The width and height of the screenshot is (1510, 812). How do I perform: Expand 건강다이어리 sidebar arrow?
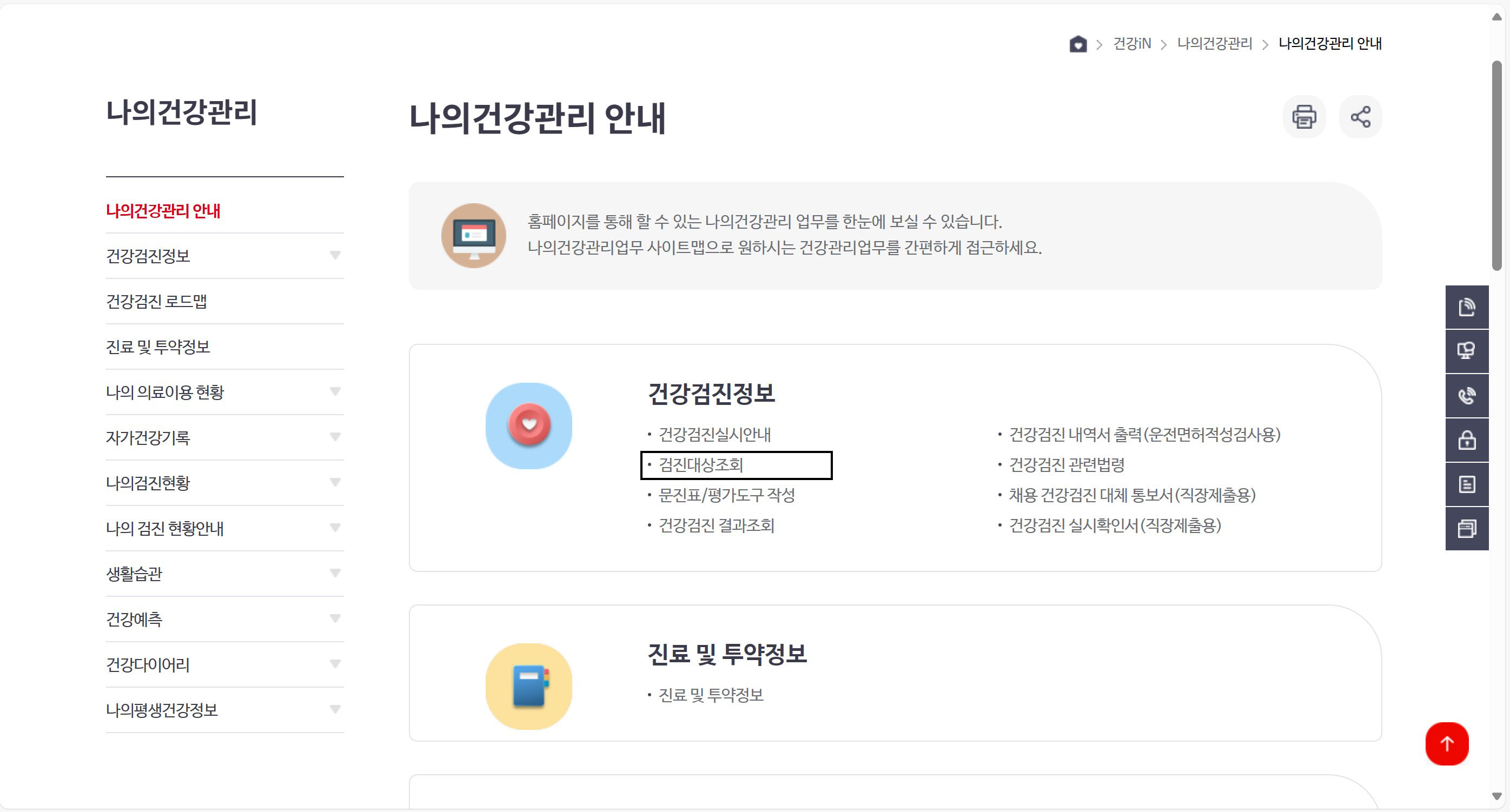coord(335,664)
